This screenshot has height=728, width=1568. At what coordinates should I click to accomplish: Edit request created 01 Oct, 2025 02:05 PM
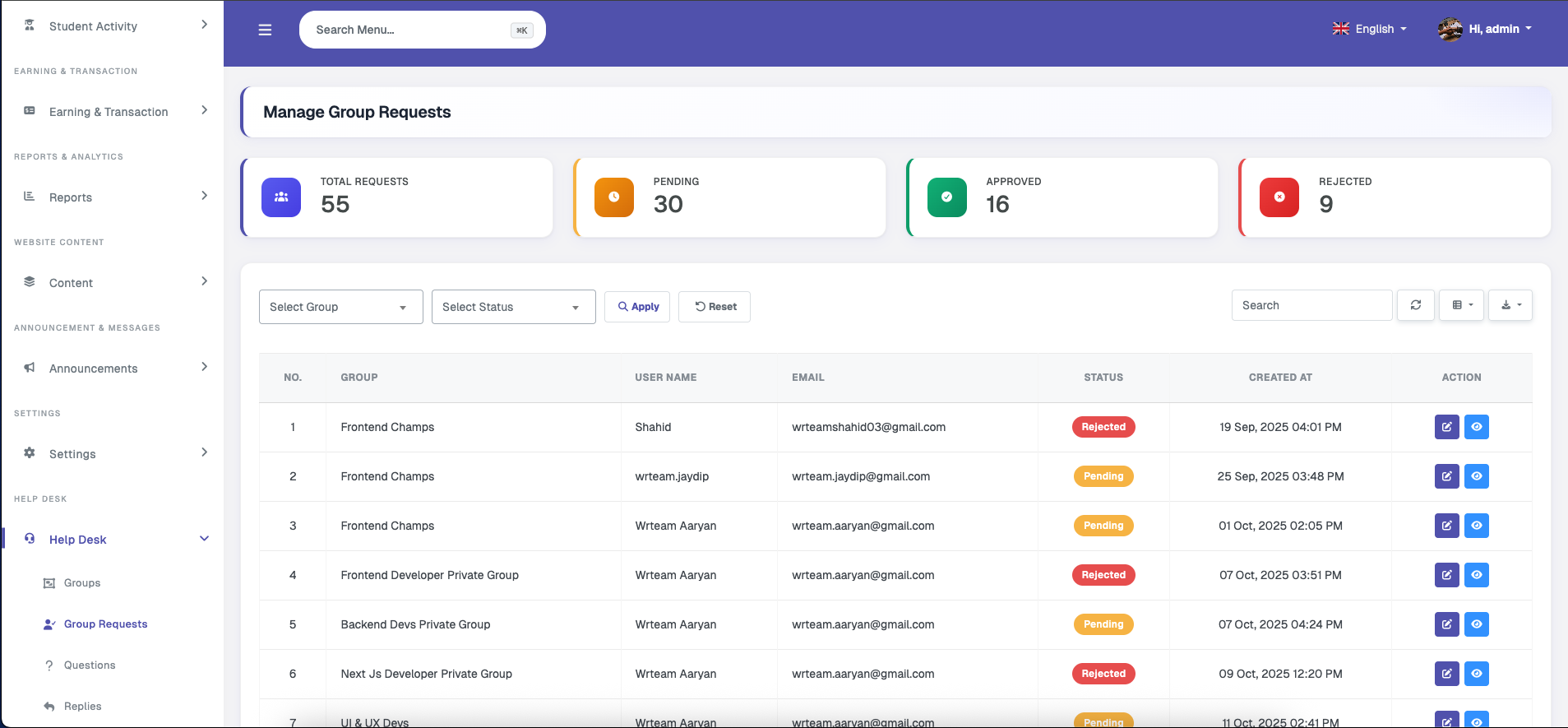(x=1447, y=526)
